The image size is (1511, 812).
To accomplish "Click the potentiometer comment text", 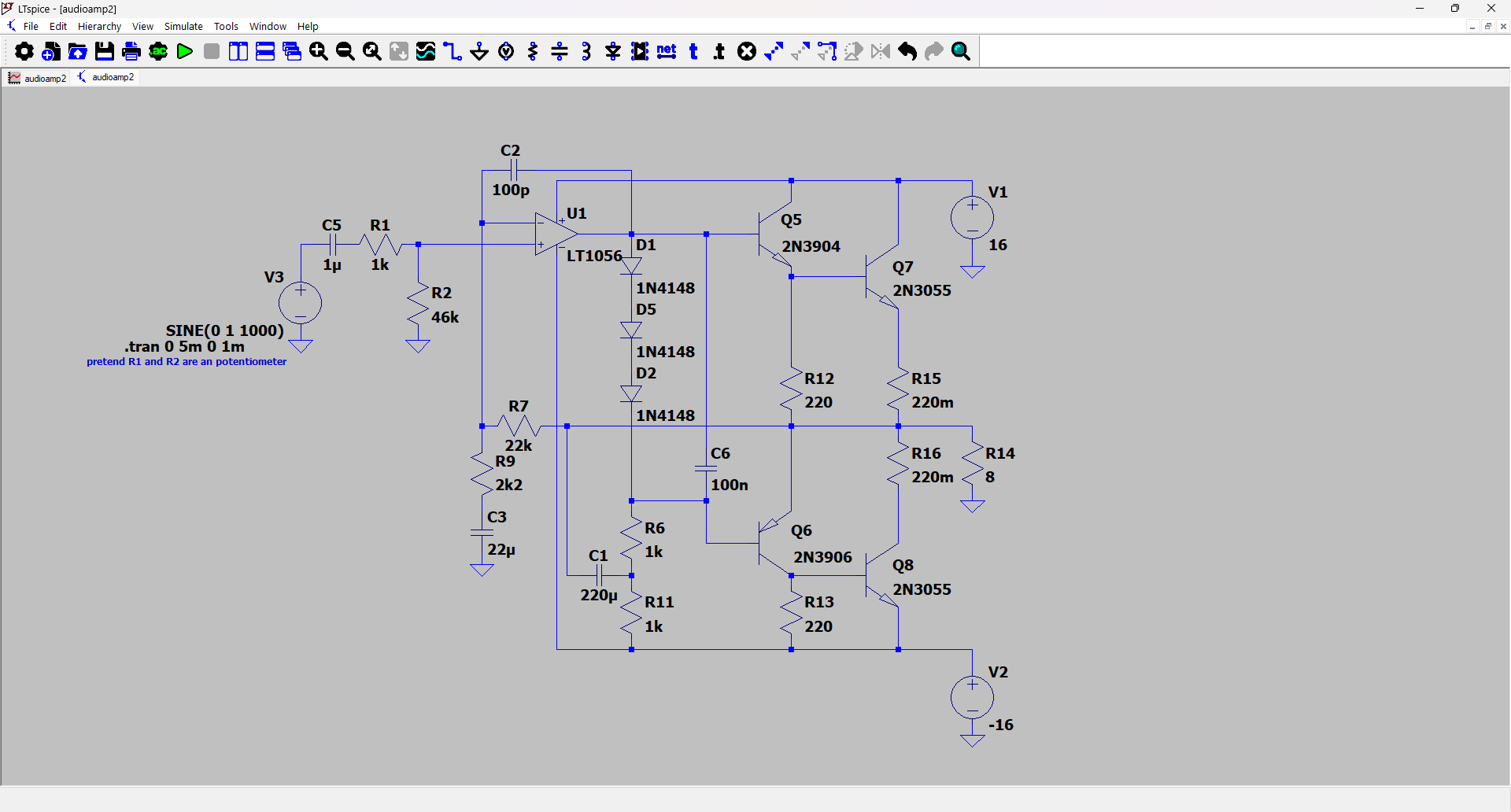I will (187, 362).
